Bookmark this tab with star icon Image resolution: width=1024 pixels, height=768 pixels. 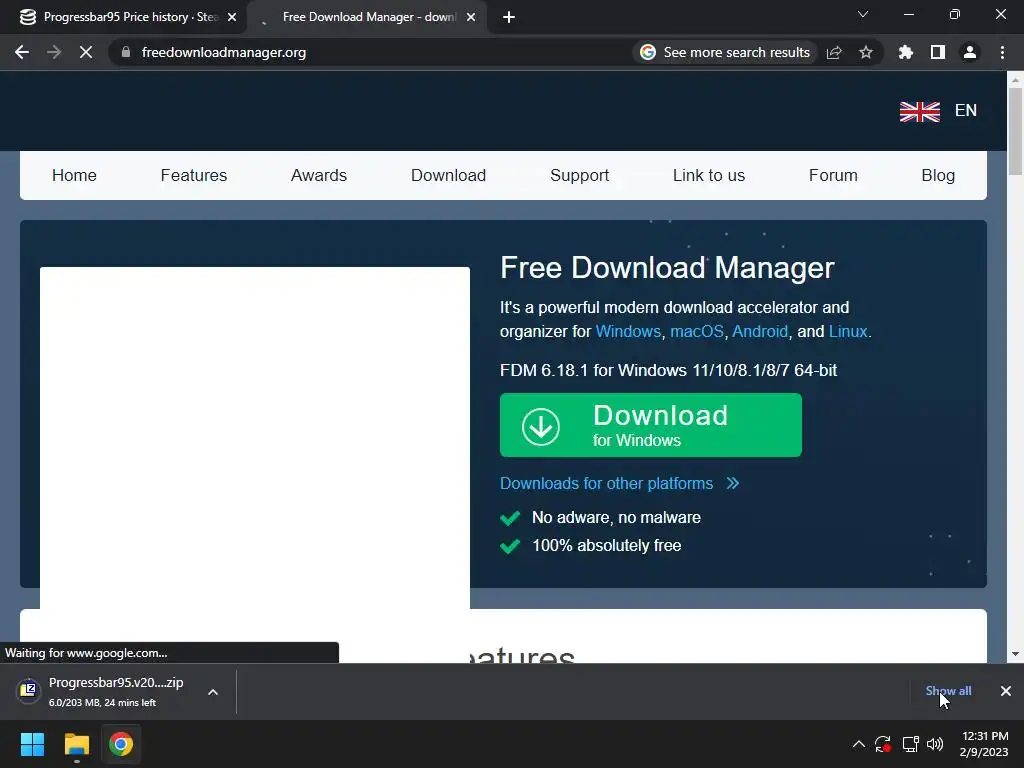tap(866, 52)
